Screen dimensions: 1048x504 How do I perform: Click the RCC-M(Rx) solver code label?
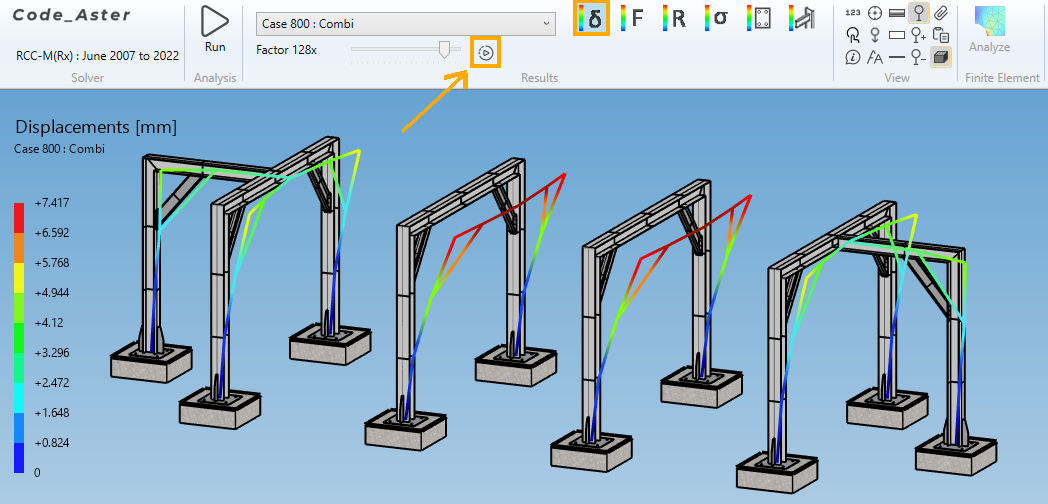pos(98,55)
